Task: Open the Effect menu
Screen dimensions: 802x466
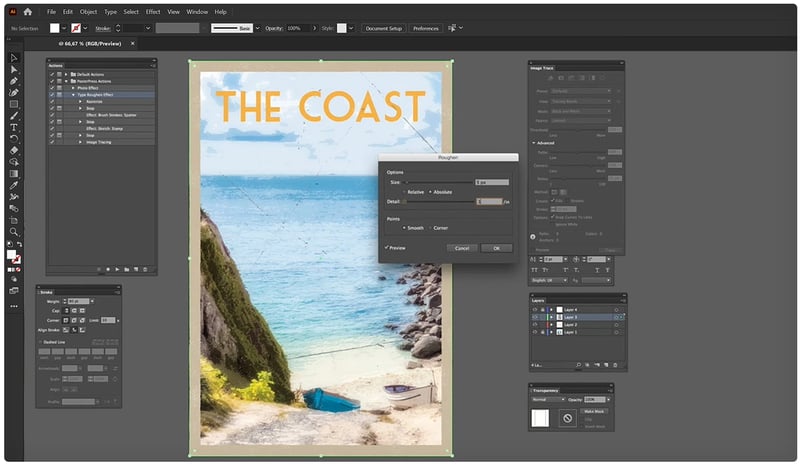Action: point(152,12)
